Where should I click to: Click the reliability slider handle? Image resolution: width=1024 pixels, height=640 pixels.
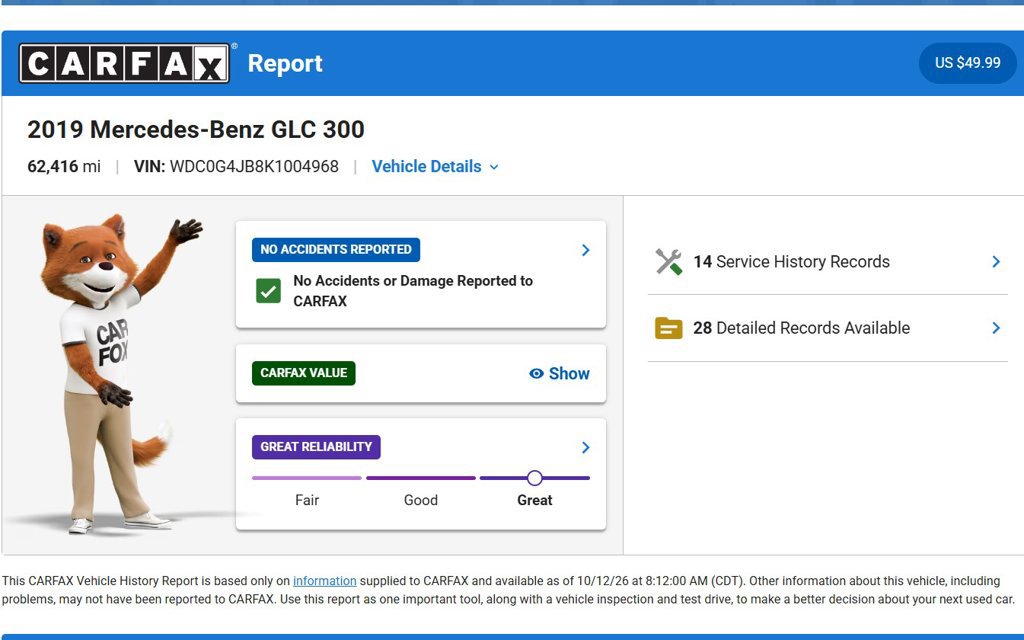coord(535,478)
